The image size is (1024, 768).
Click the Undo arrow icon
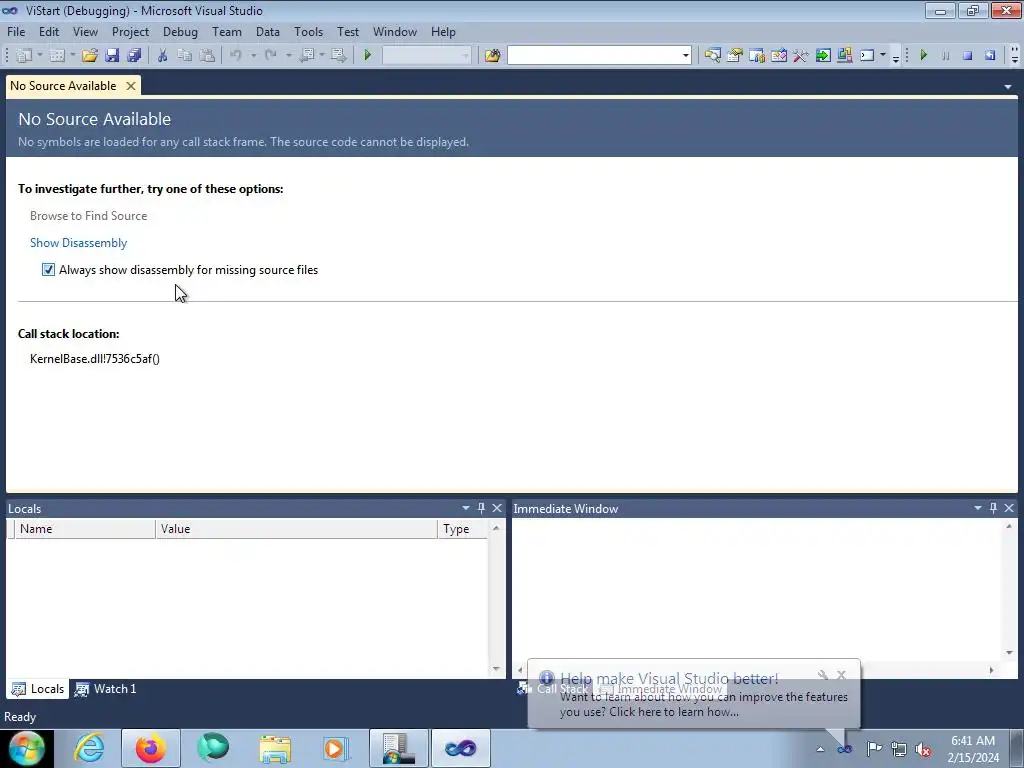pos(236,56)
